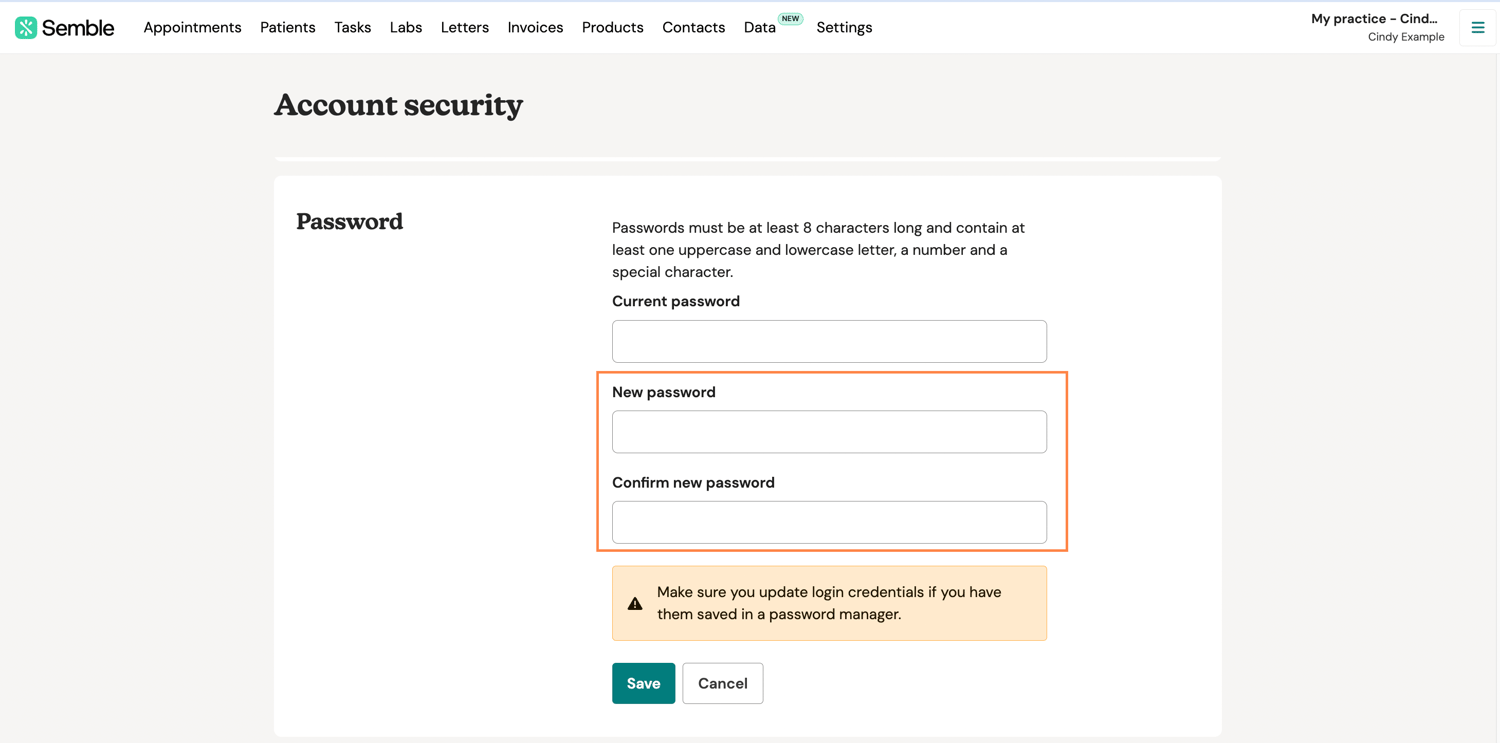1500x743 pixels.
Task: Open the Labs section
Action: (406, 27)
